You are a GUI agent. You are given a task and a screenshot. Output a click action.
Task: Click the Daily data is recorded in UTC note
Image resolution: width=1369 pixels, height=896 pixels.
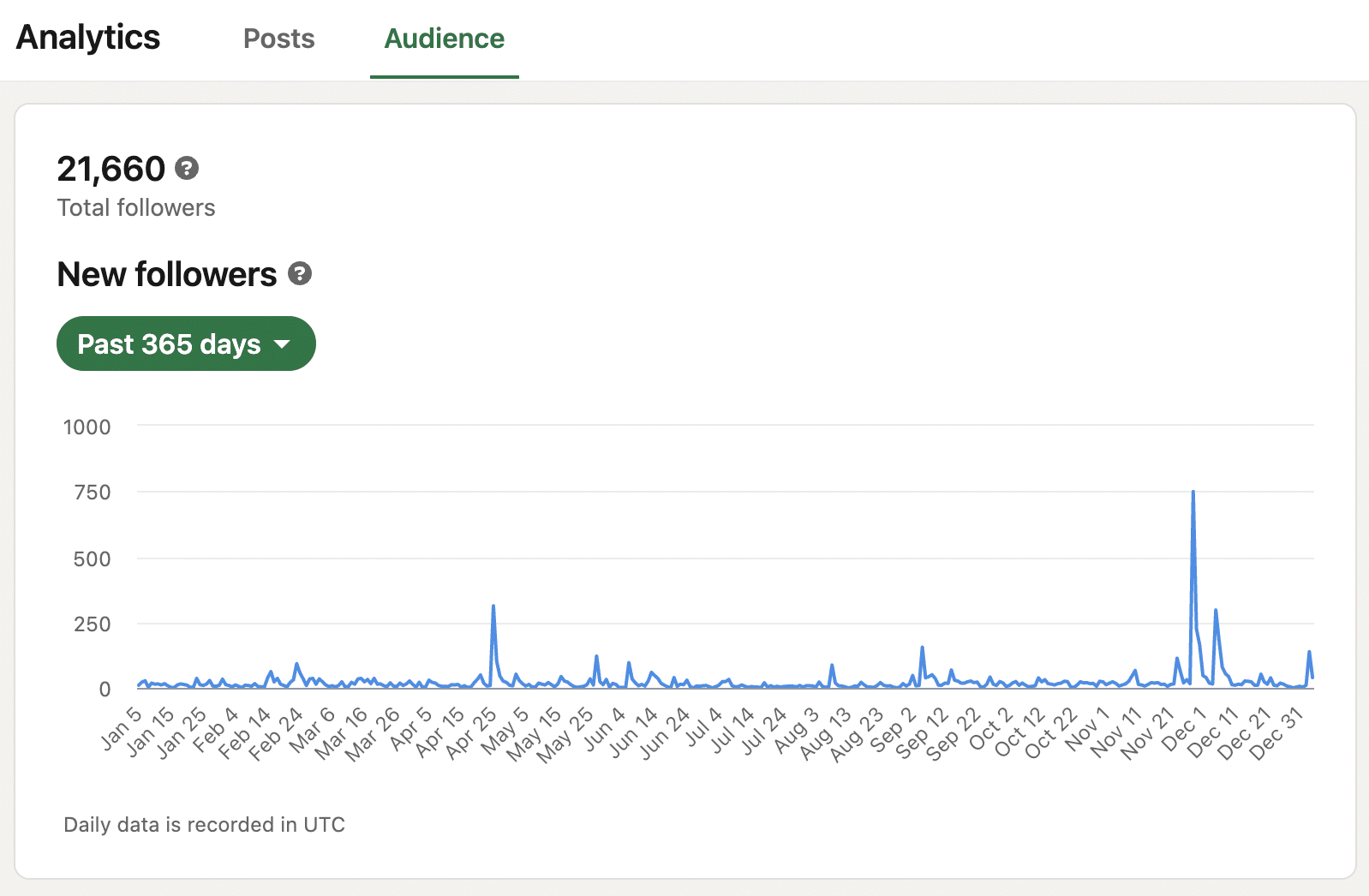point(204,824)
